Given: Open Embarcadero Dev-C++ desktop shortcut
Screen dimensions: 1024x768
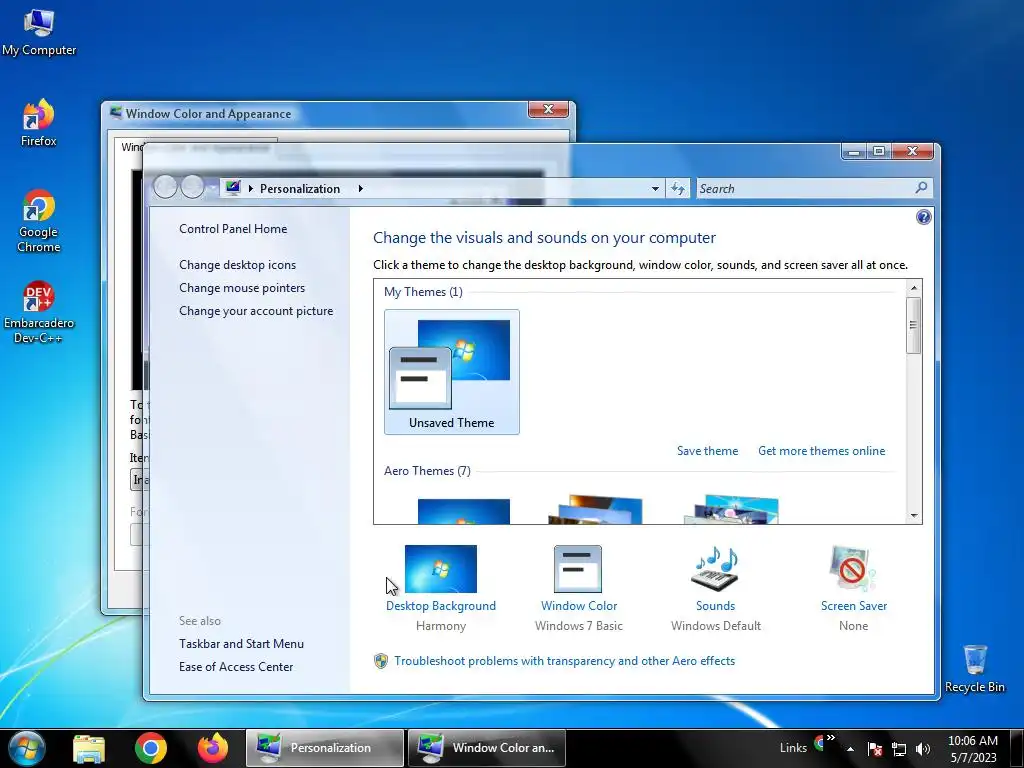Looking at the screenshot, I should [39, 313].
